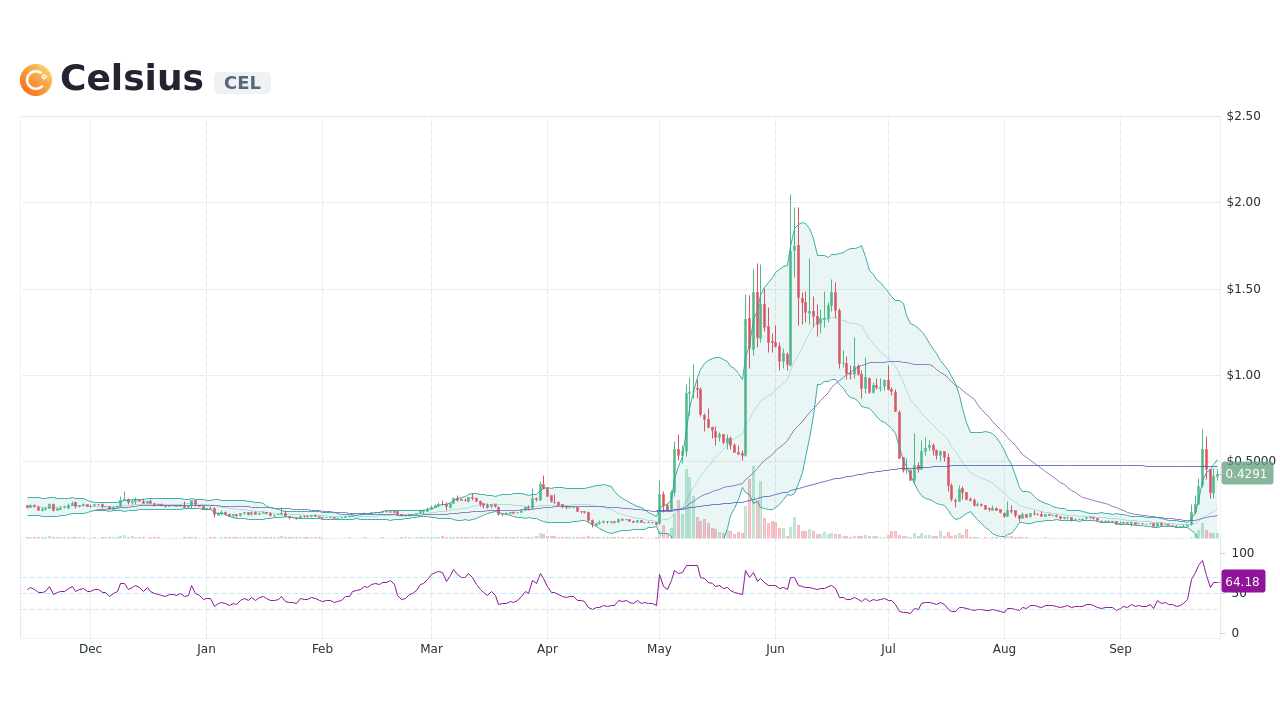Click the Dec label on the time axis
Image resolution: width=1280 pixels, height=720 pixels.
90,648
